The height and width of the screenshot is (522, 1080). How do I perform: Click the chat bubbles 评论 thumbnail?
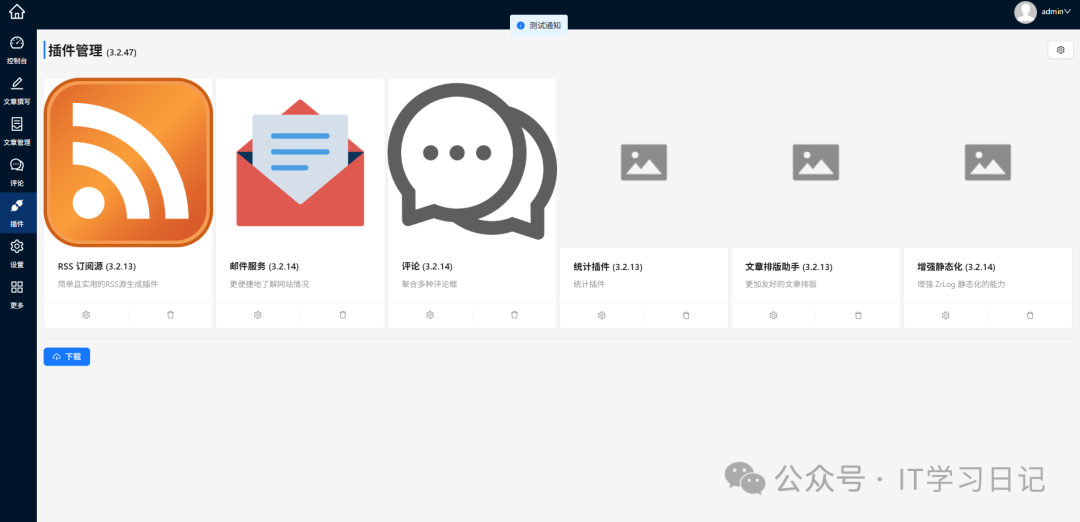click(x=472, y=163)
